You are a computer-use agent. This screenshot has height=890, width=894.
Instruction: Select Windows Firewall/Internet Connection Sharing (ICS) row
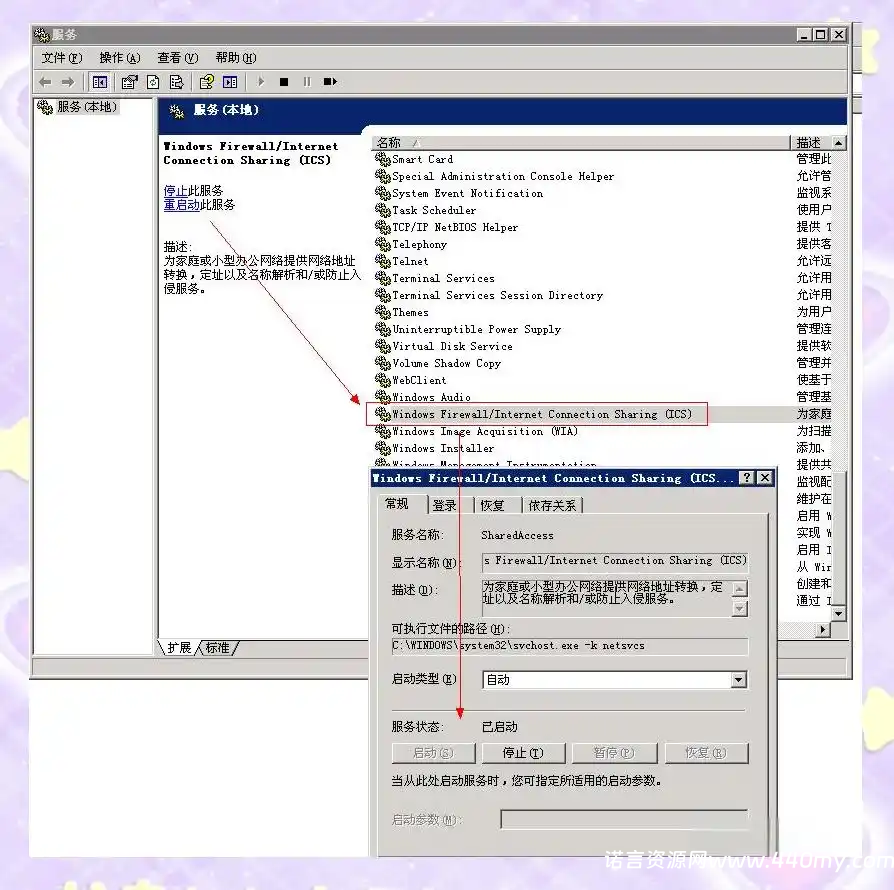pyautogui.click(x=542, y=414)
